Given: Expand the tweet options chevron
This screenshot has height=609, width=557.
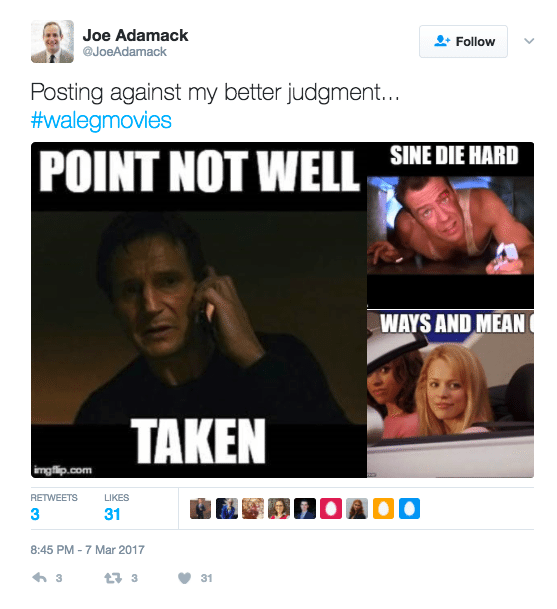Looking at the screenshot, I should pyautogui.click(x=529, y=41).
